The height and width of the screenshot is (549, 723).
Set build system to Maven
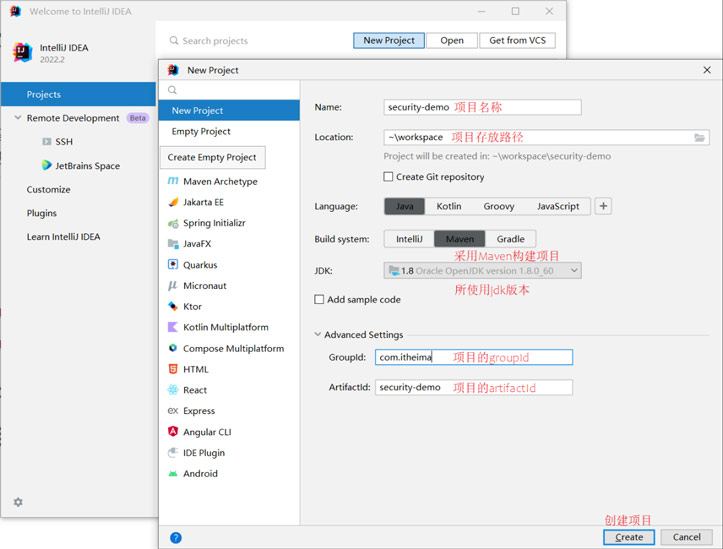(460, 239)
